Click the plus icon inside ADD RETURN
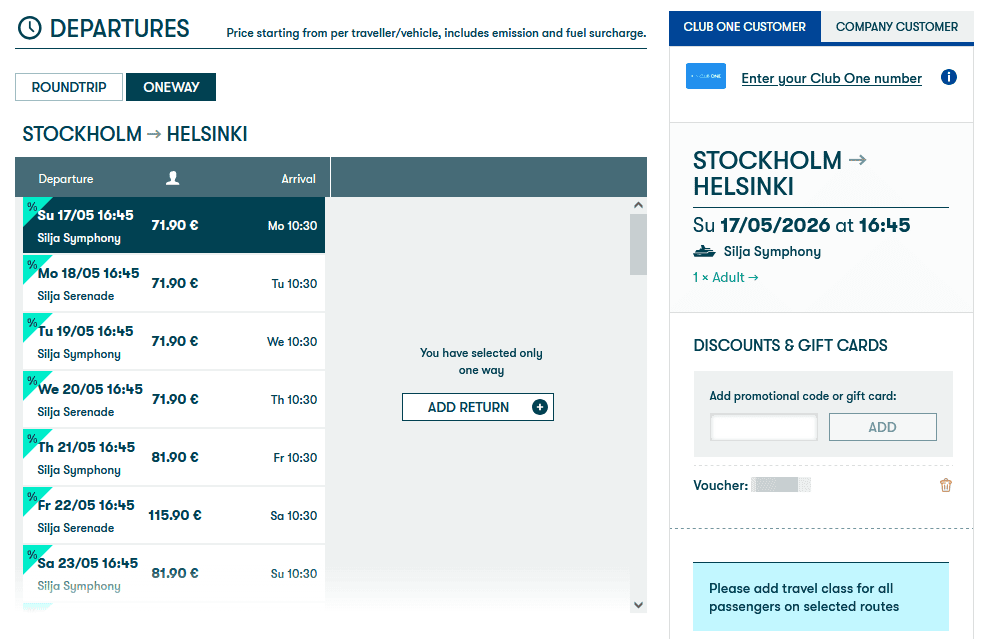This screenshot has height=639, width=982. (x=539, y=407)
